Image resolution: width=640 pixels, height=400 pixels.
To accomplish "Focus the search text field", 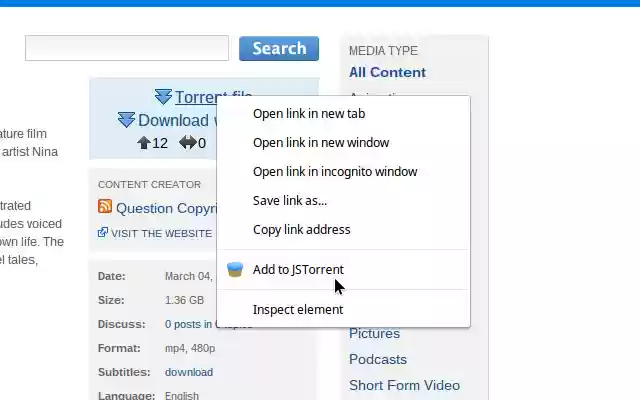I will click(127, 48).
